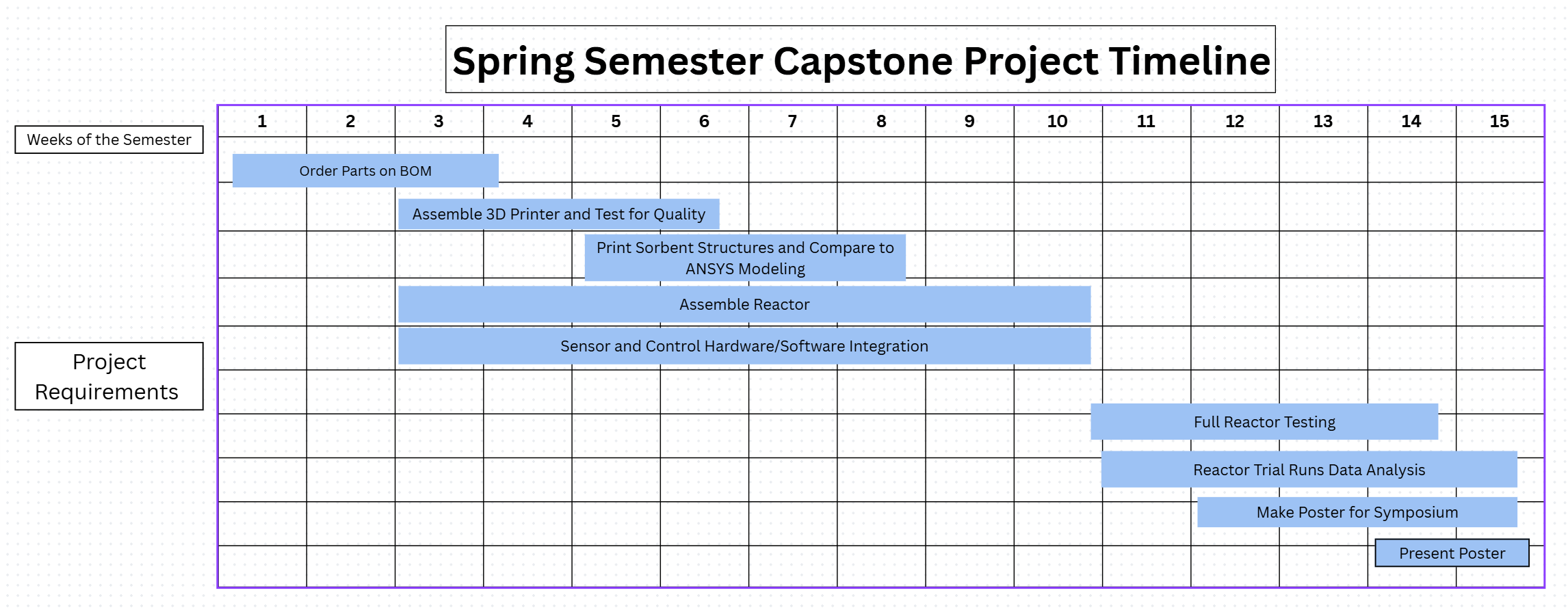Image resolution: width=1568 pixels, height=612 pixels.
Task: Select the Present Poster box
Action: (1452, 553)
